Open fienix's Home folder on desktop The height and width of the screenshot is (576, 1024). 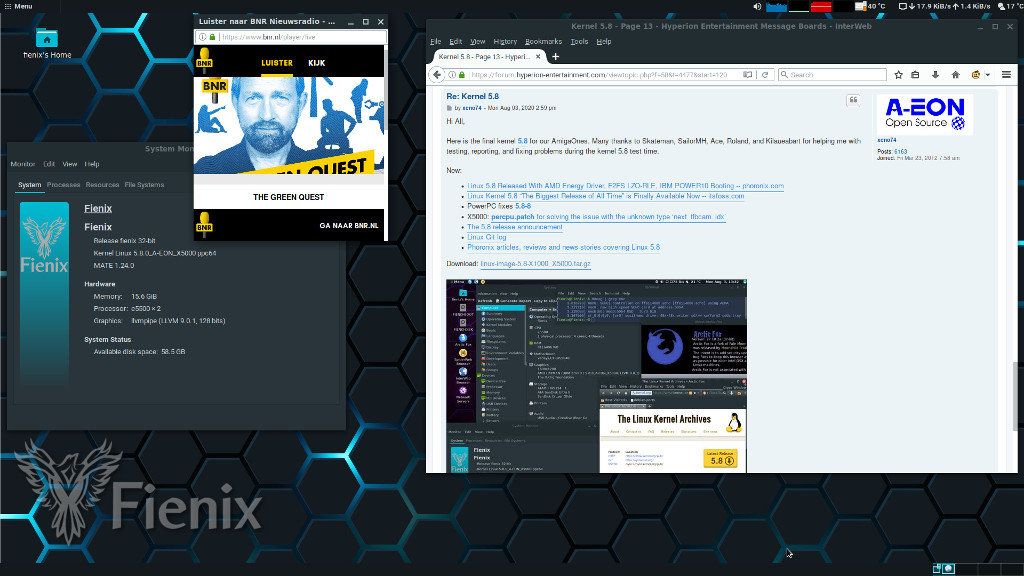[47, 43]
